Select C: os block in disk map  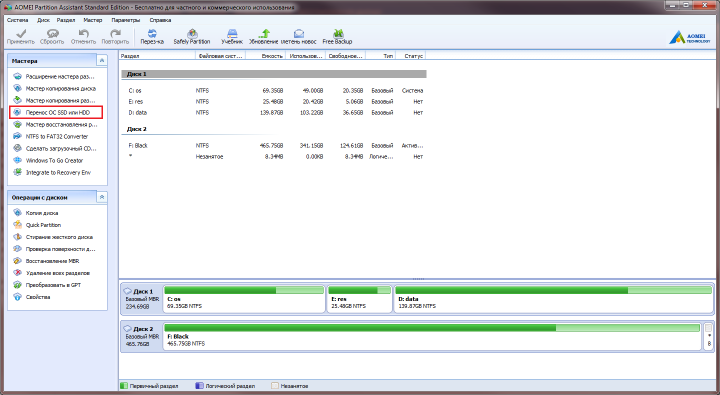tap(244, 299)
